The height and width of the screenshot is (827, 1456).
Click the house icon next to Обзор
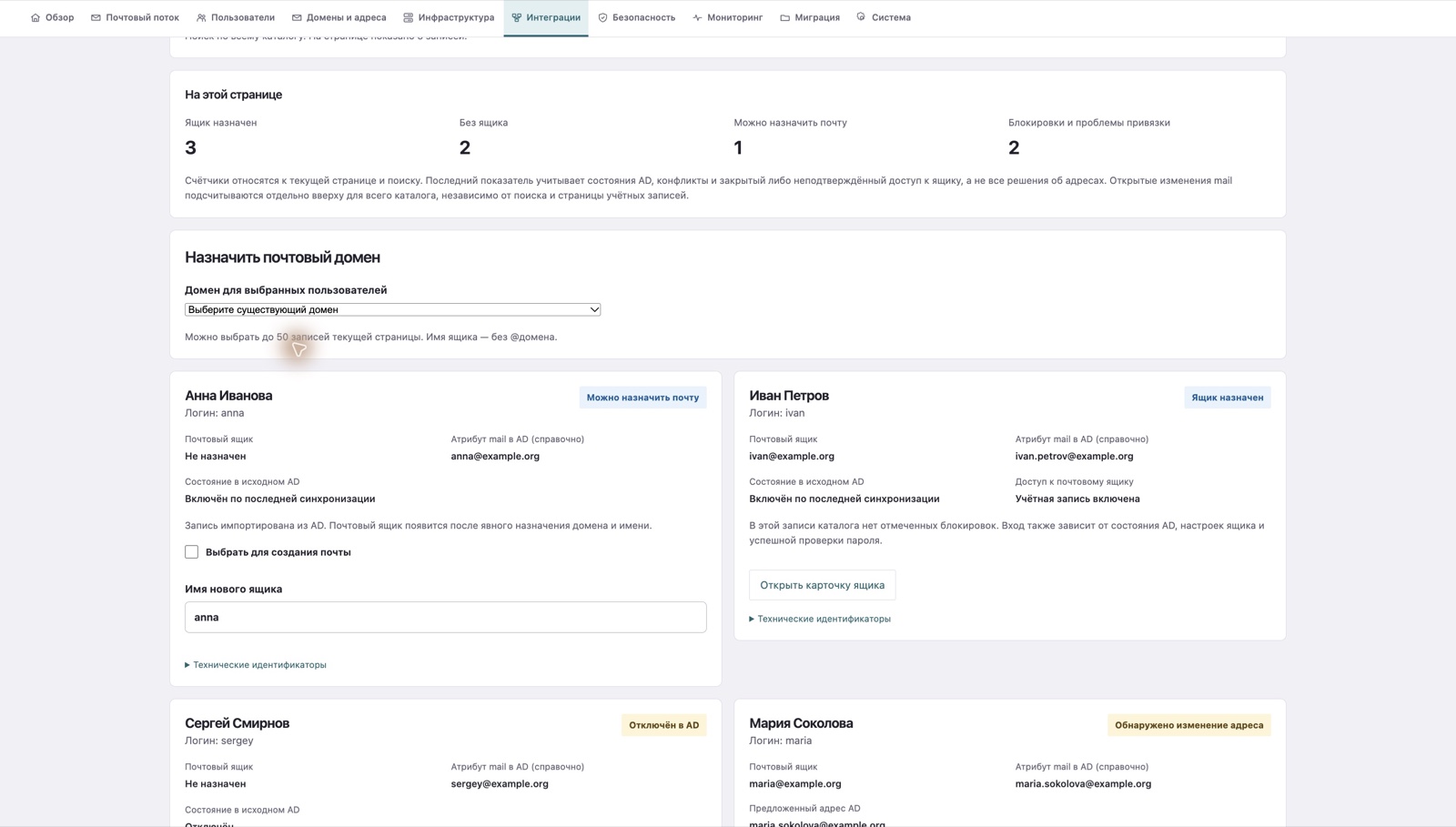35,17
